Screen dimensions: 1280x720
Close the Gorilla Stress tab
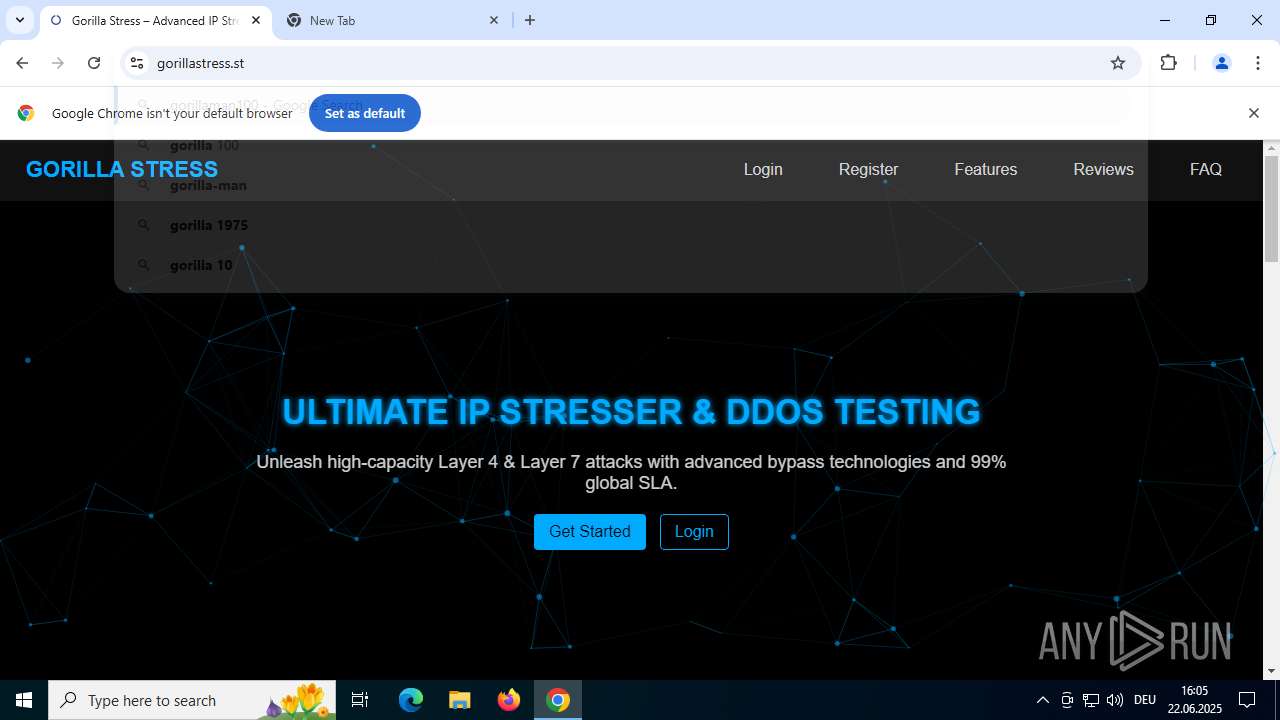point(256,20)
